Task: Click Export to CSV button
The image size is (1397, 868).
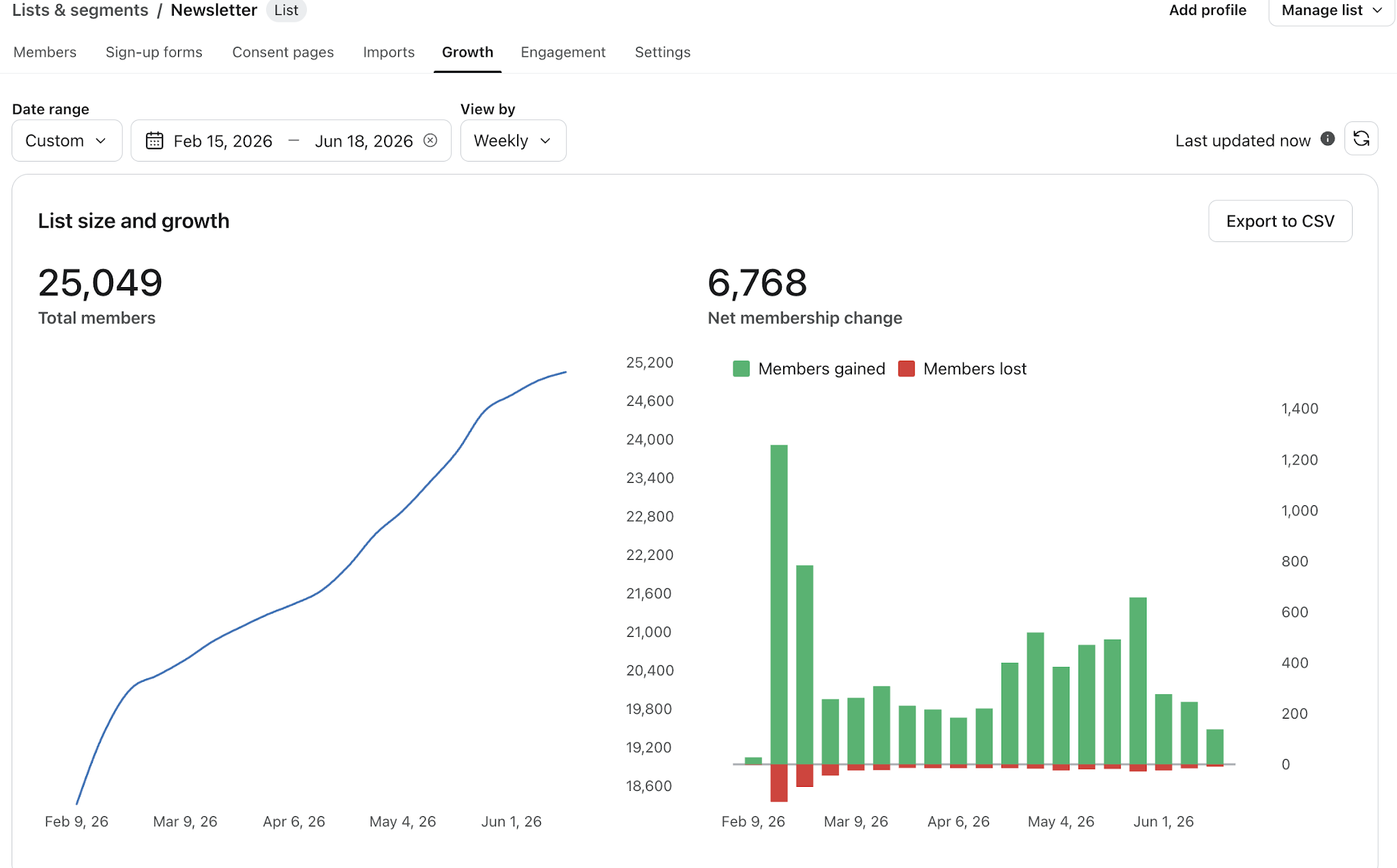Action: pyautogui.click(x=1280, y=221)
